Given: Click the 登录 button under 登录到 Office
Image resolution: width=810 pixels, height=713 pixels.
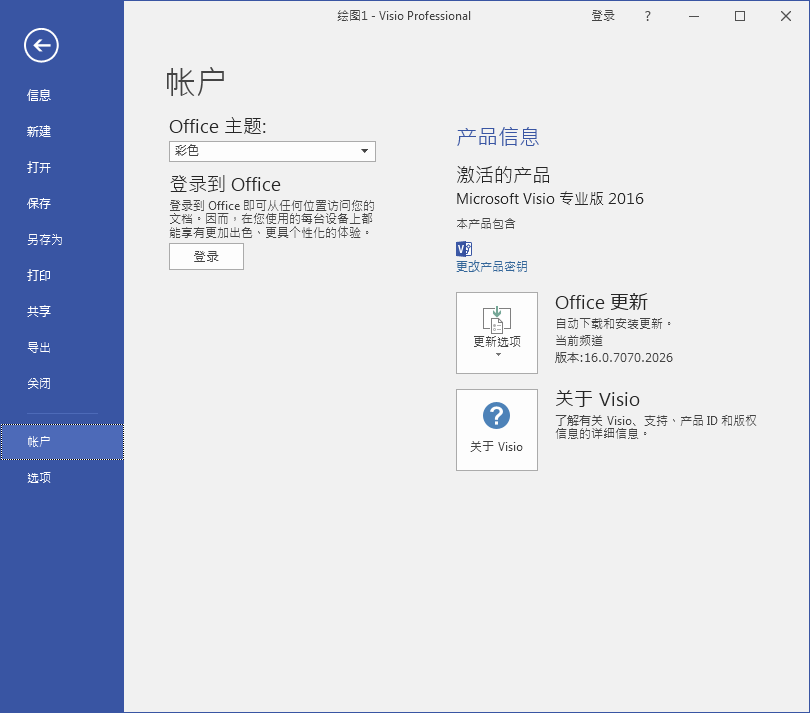Looking at the screenshot, I should point(206,256).
